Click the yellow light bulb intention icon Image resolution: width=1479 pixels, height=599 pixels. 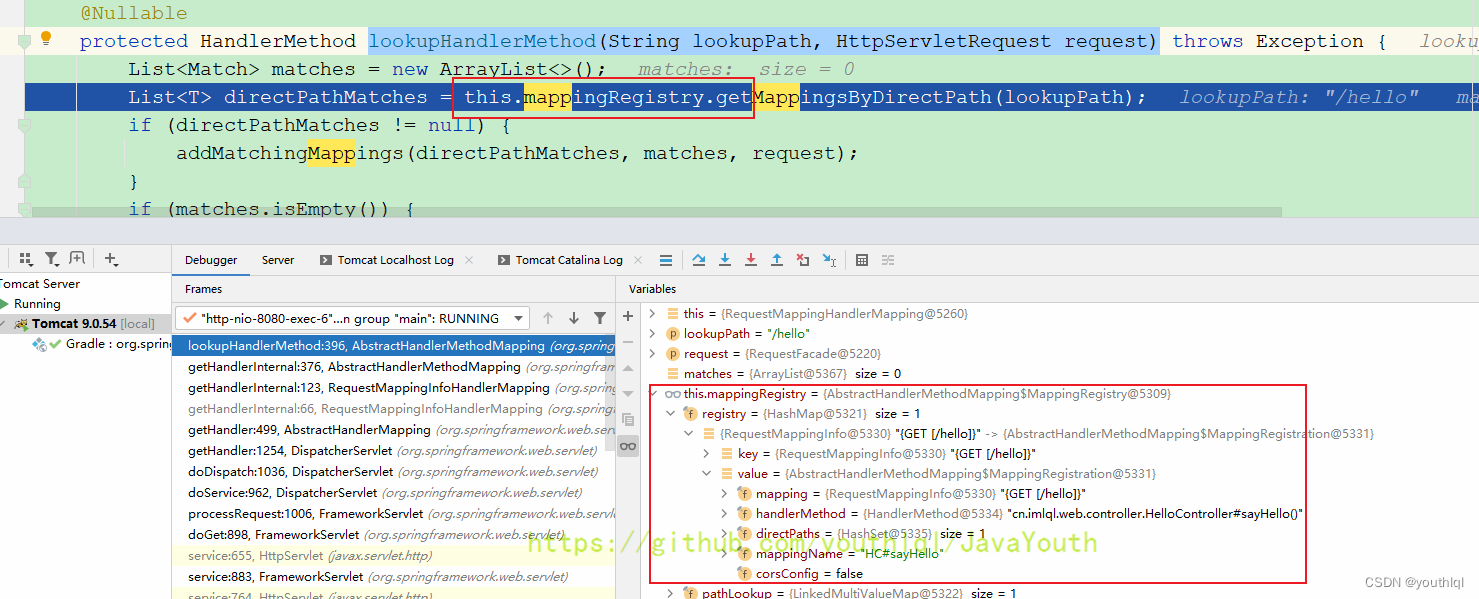pyautogui.click(x=45, y=40)
